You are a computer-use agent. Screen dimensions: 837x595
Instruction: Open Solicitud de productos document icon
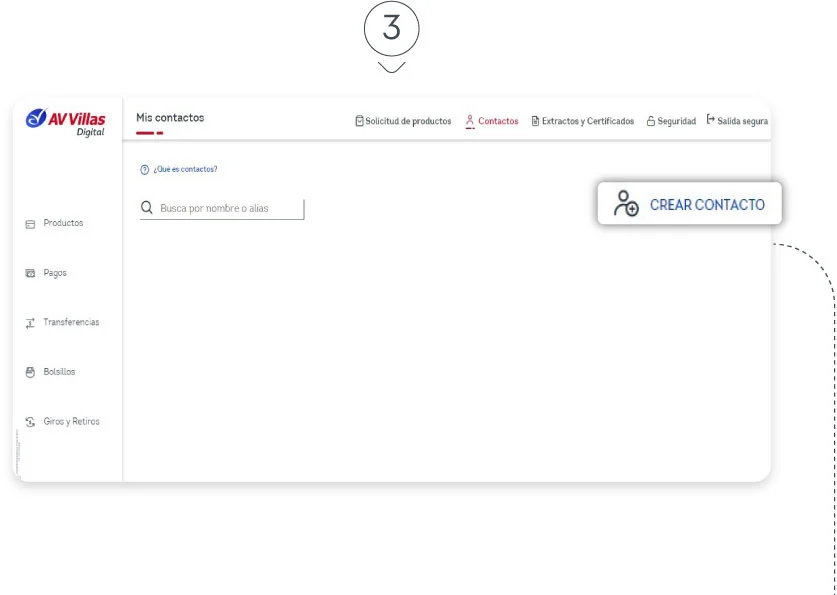(360, 120)
